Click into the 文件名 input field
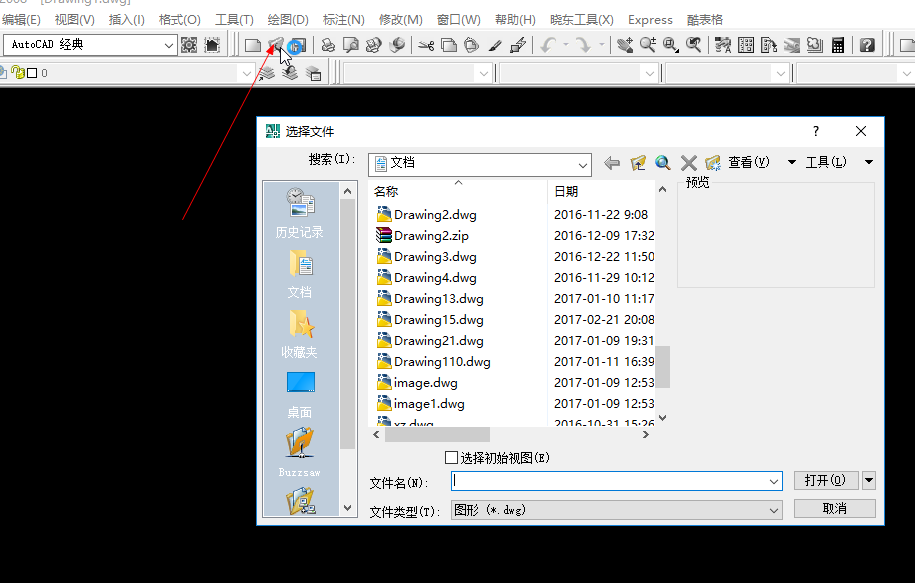915x583 pixels. 609,481
